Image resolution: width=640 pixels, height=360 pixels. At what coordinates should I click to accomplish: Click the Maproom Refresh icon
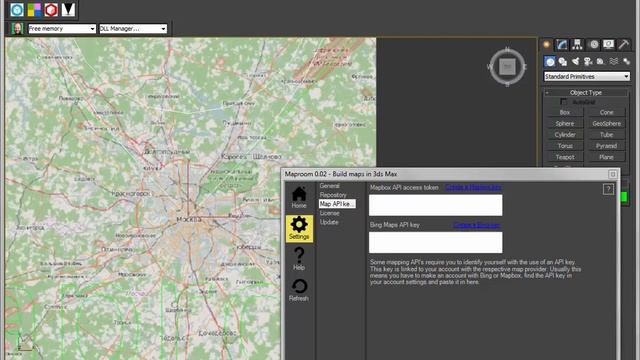(x=299, y=290)
